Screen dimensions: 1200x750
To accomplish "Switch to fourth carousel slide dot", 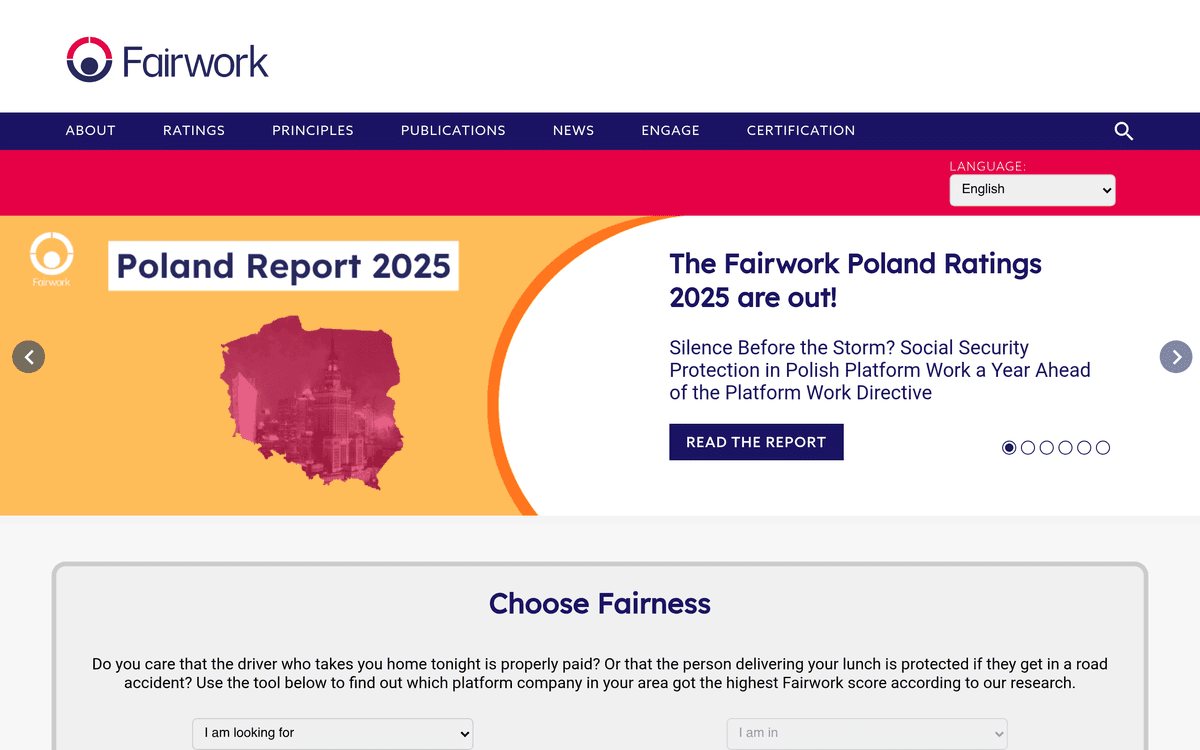I will pos(1066,448).
